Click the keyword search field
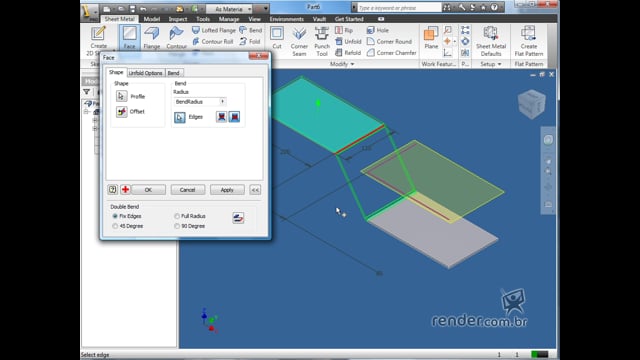The image size is (640, 360). [x=399, y=8]
